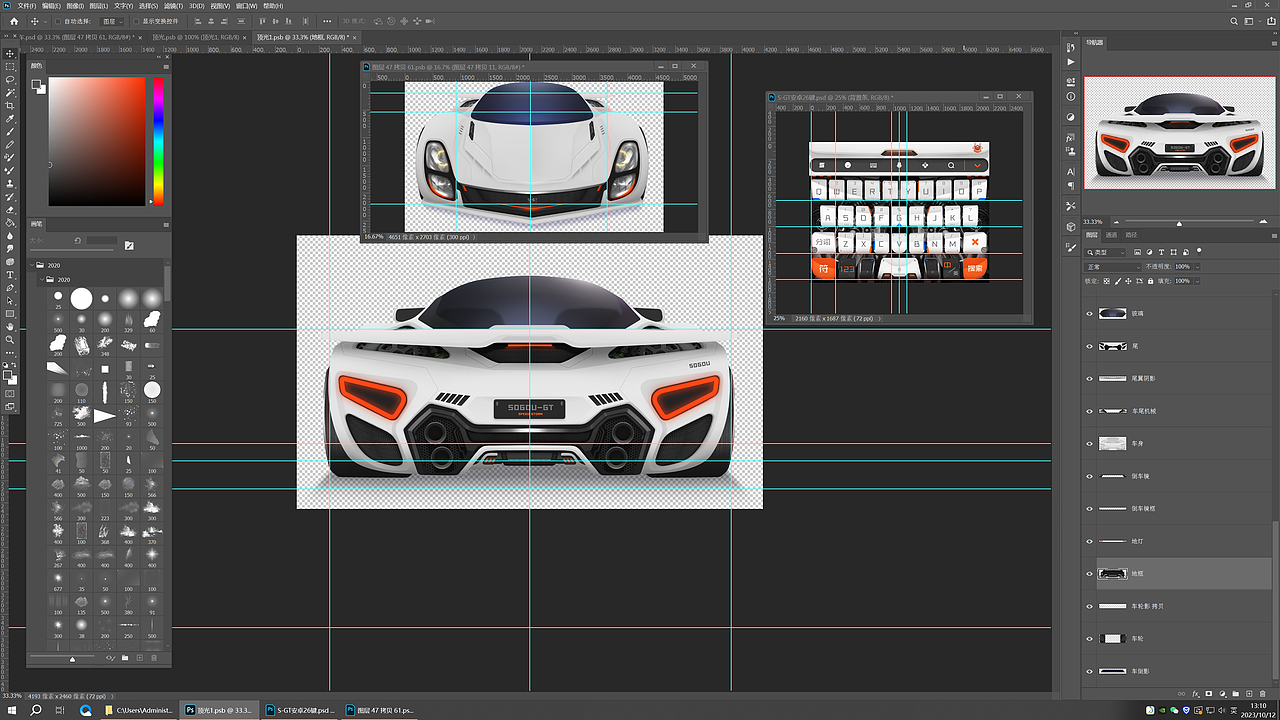Viewport: 1280px width, 720px height.
Task: Open 顶光1.psb Photoshop taskbar button
Action: [218, 710]
